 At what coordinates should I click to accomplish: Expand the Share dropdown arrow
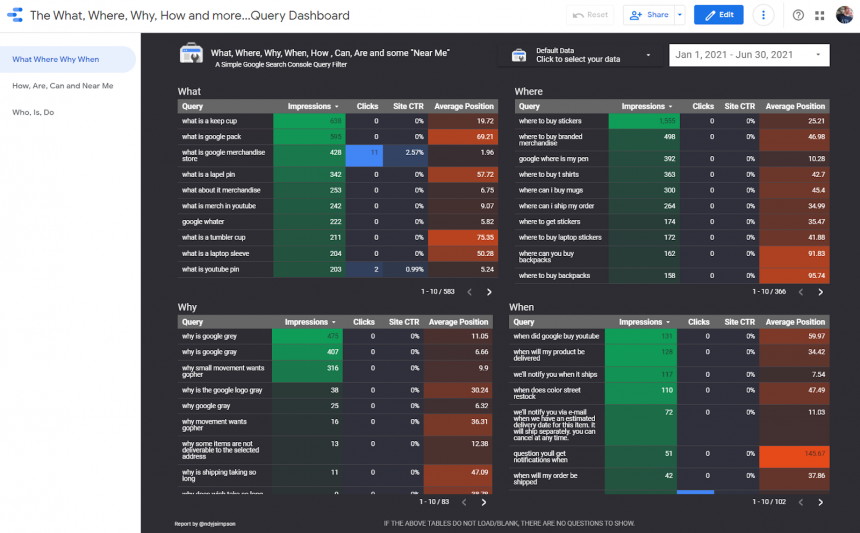680,15
